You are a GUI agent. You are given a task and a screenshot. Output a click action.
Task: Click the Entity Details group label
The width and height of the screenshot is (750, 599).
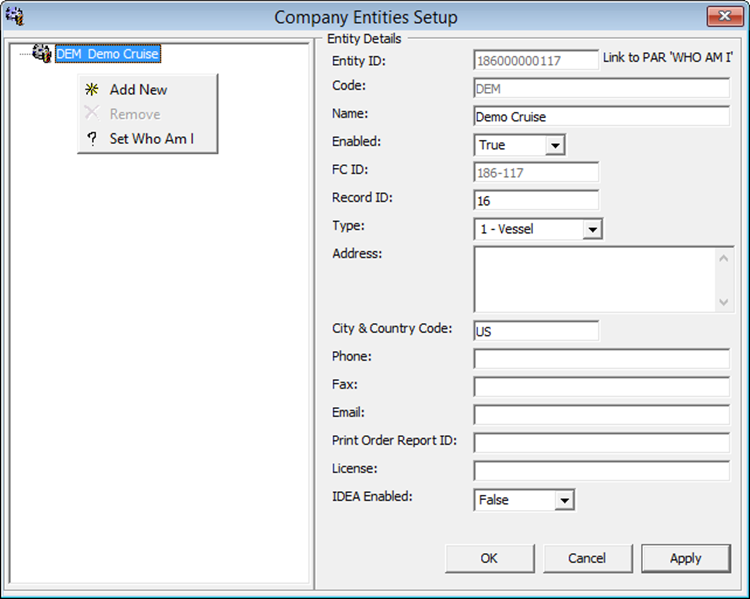point(364,39)
